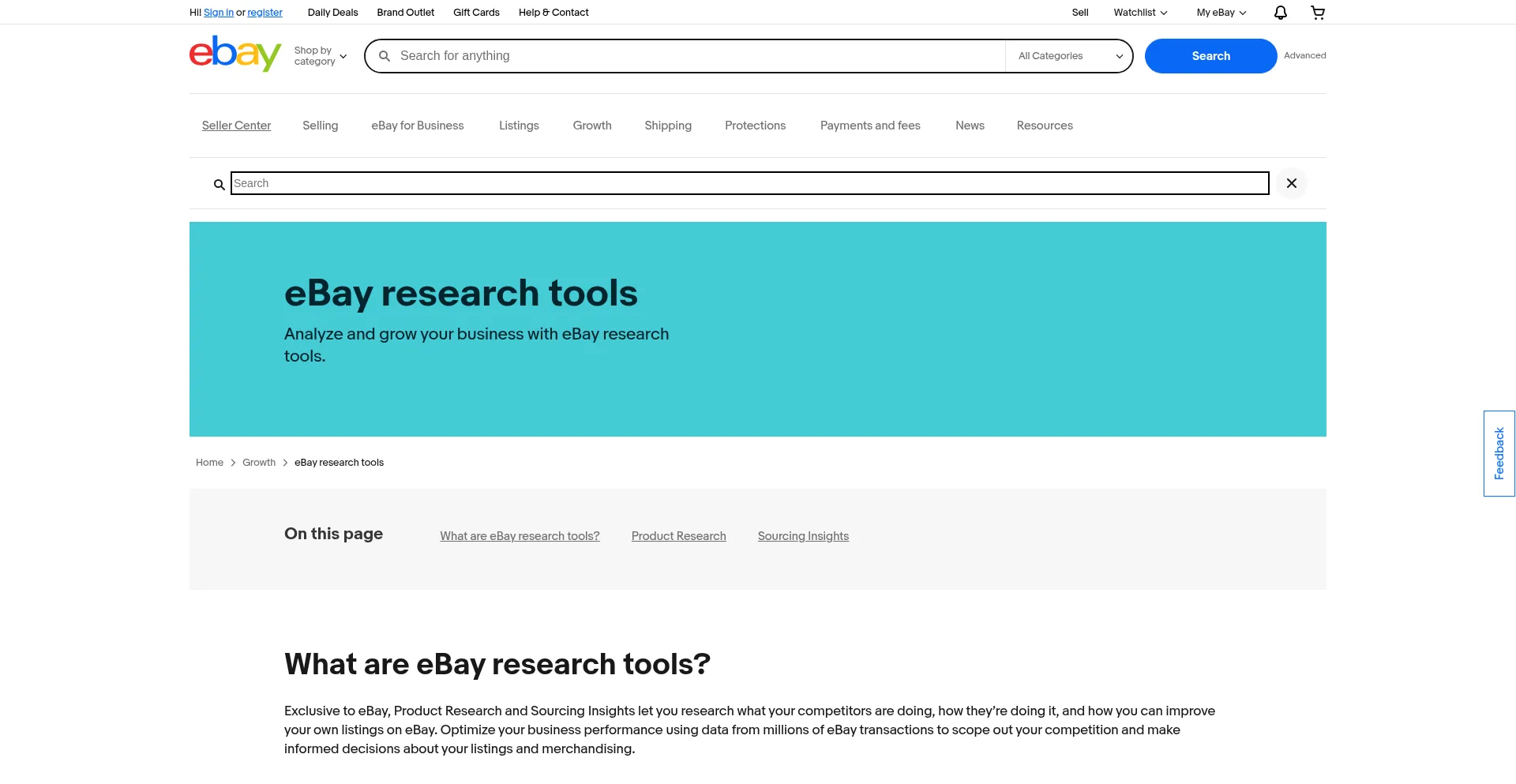
Task: Open the Listings menu item
Action: [519, 126]
